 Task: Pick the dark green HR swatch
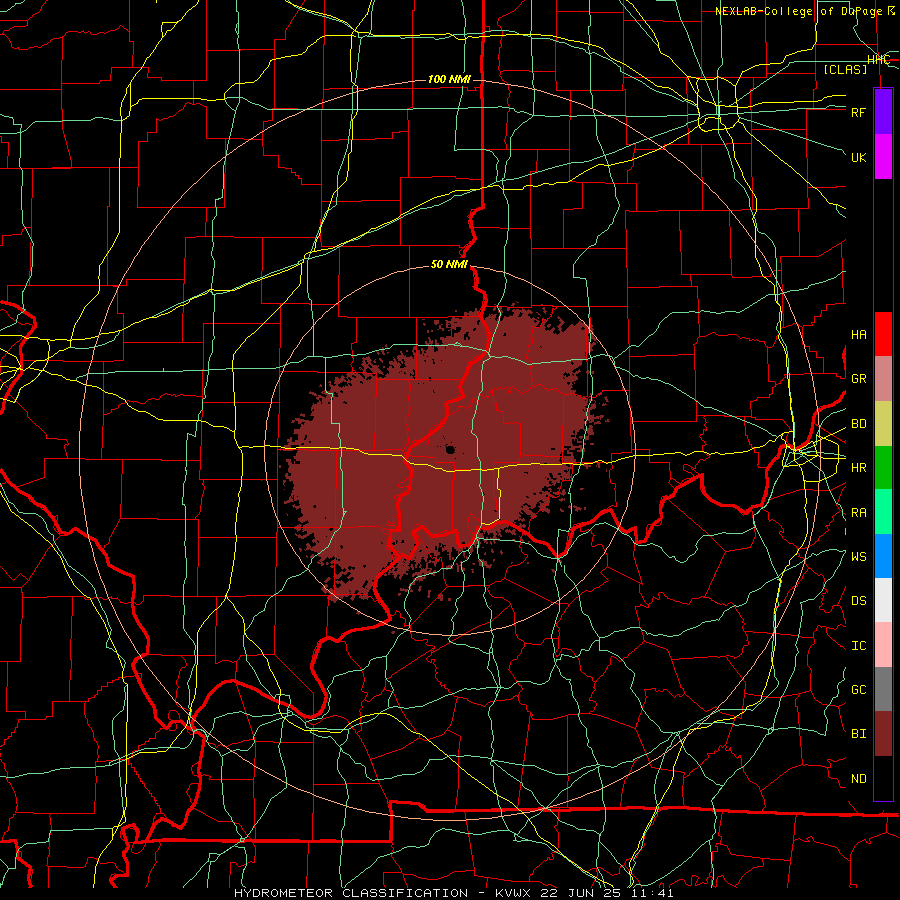[x=883, y=468]
